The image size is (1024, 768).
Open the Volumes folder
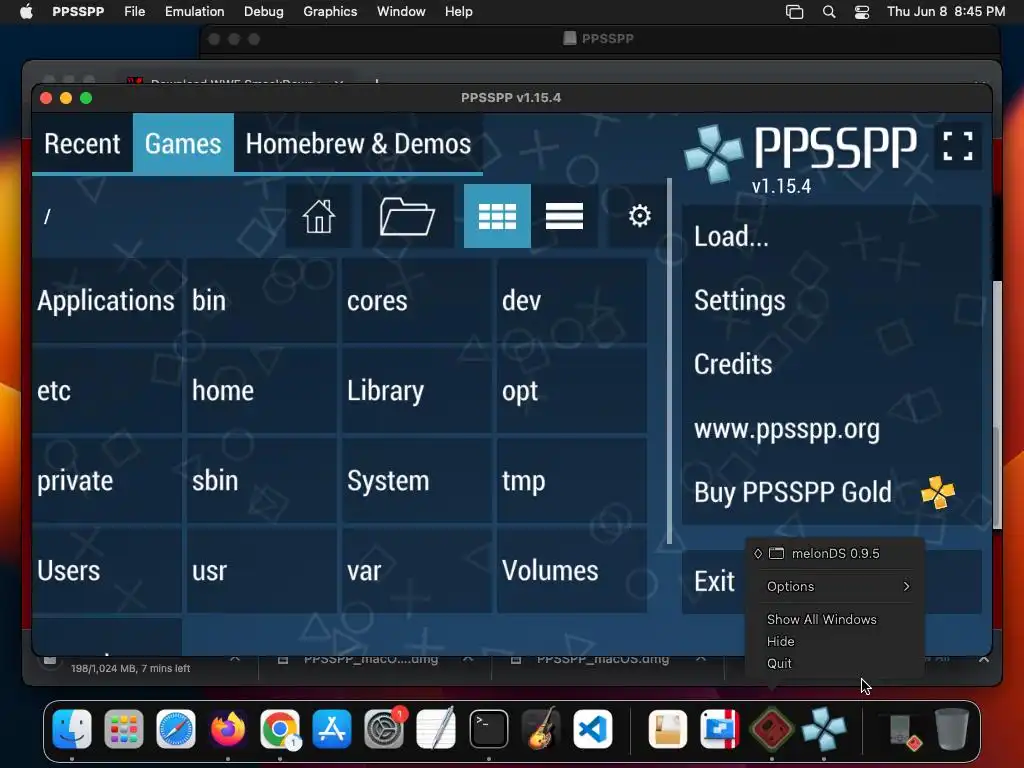pos(571,571)
